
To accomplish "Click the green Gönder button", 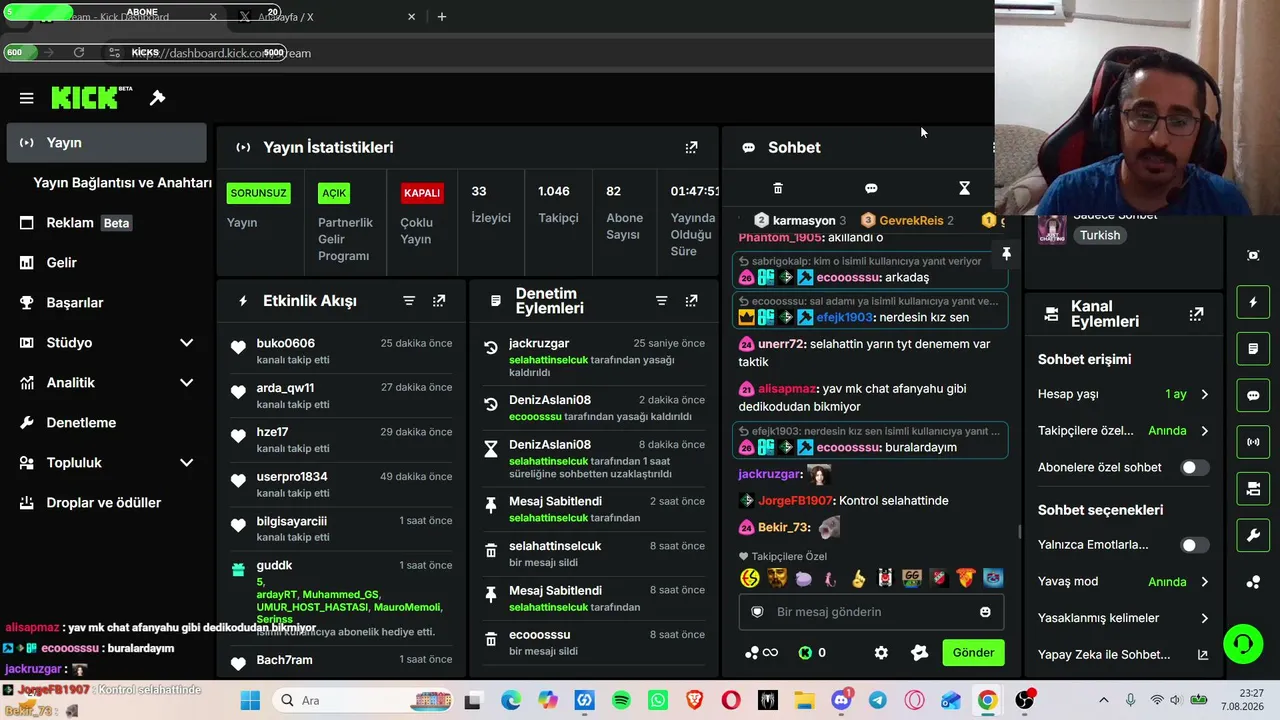I will 973,653.
